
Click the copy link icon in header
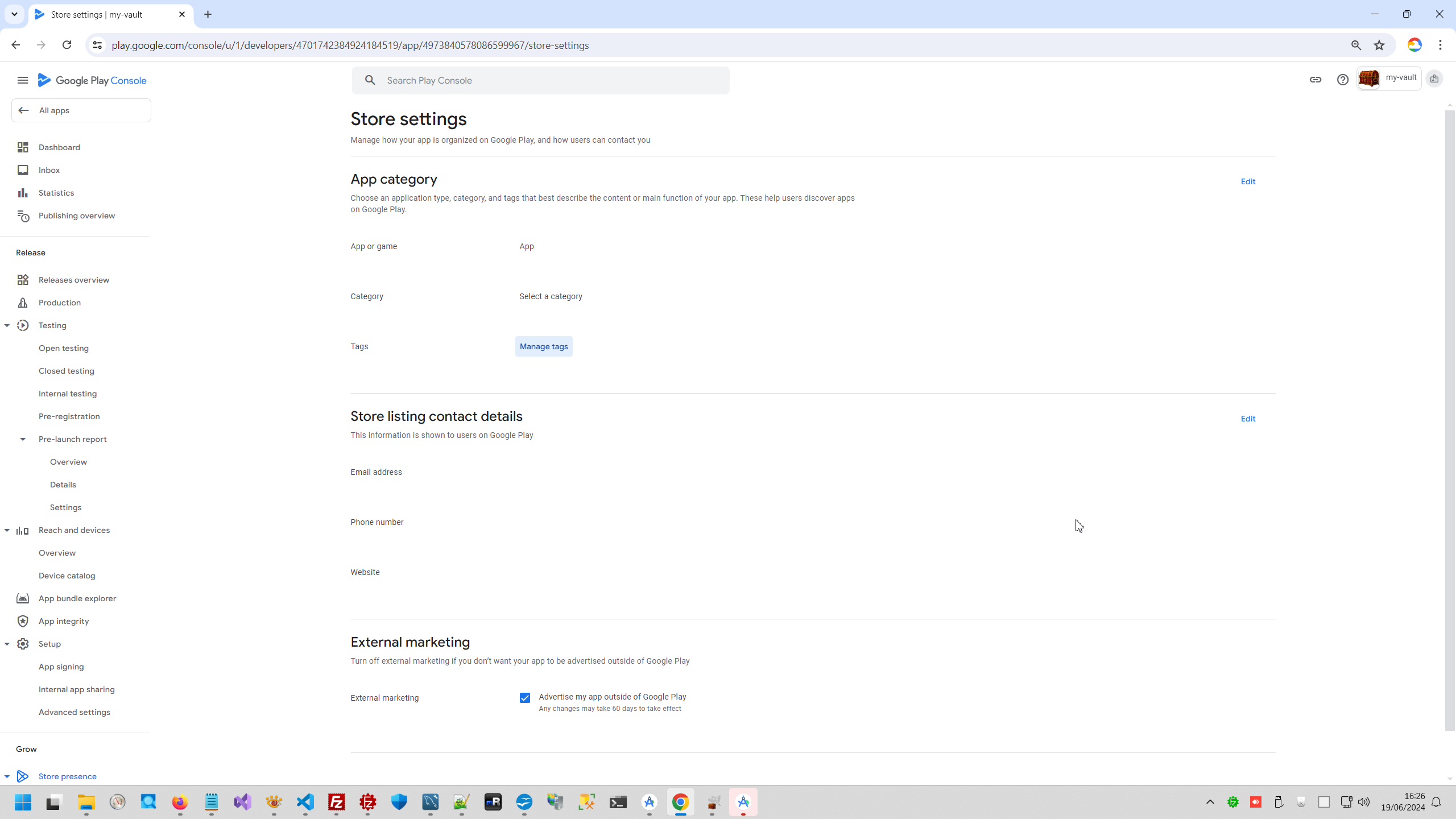pyautogui.click(x=1316, y=80)
